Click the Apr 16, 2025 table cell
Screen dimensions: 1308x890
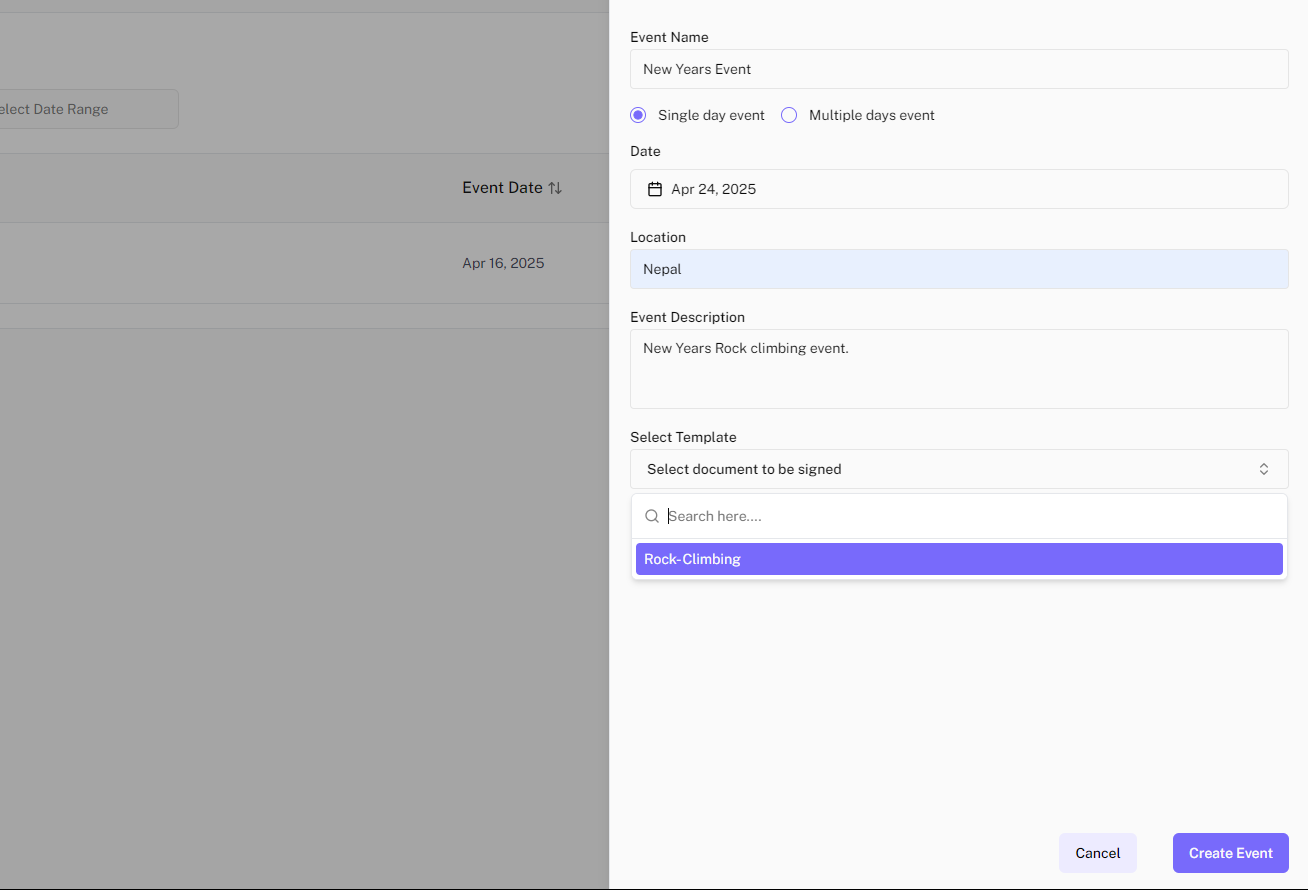(503, 263)
